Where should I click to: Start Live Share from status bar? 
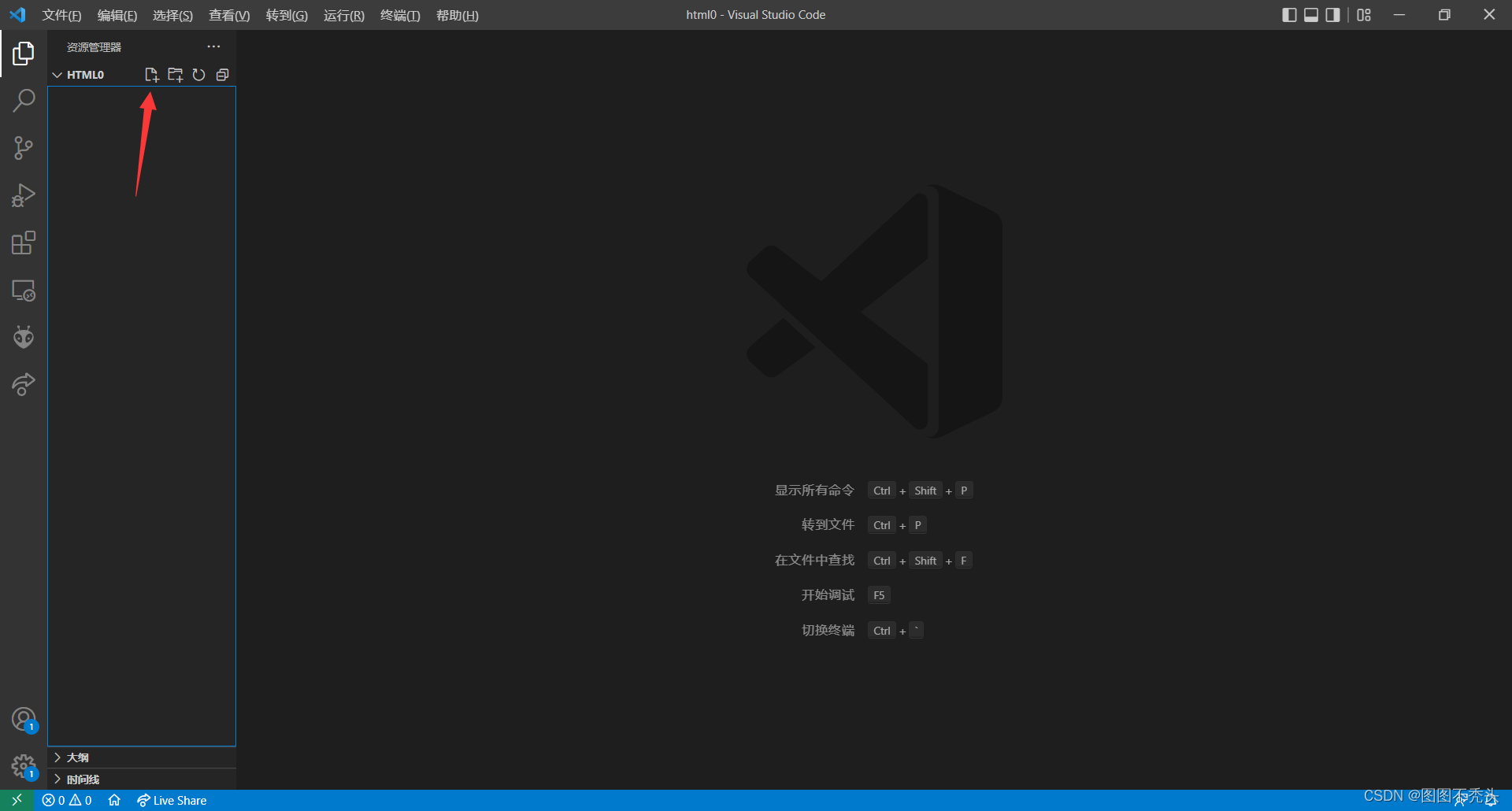point(172,800)
